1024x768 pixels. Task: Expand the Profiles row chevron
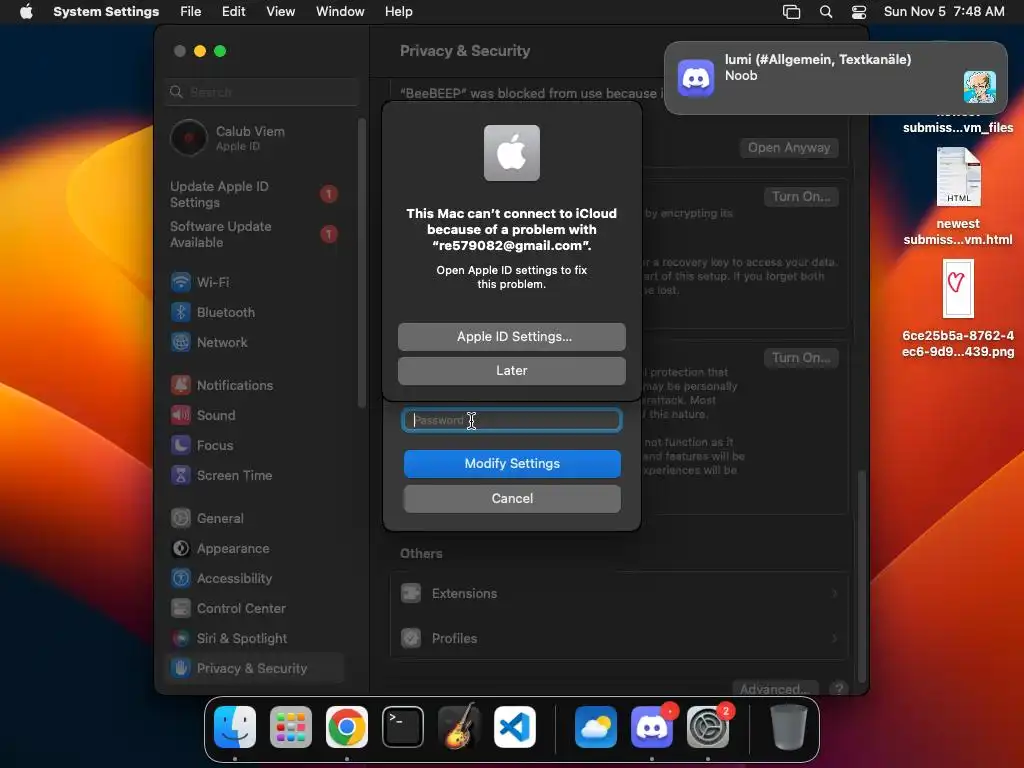point(835,638)
